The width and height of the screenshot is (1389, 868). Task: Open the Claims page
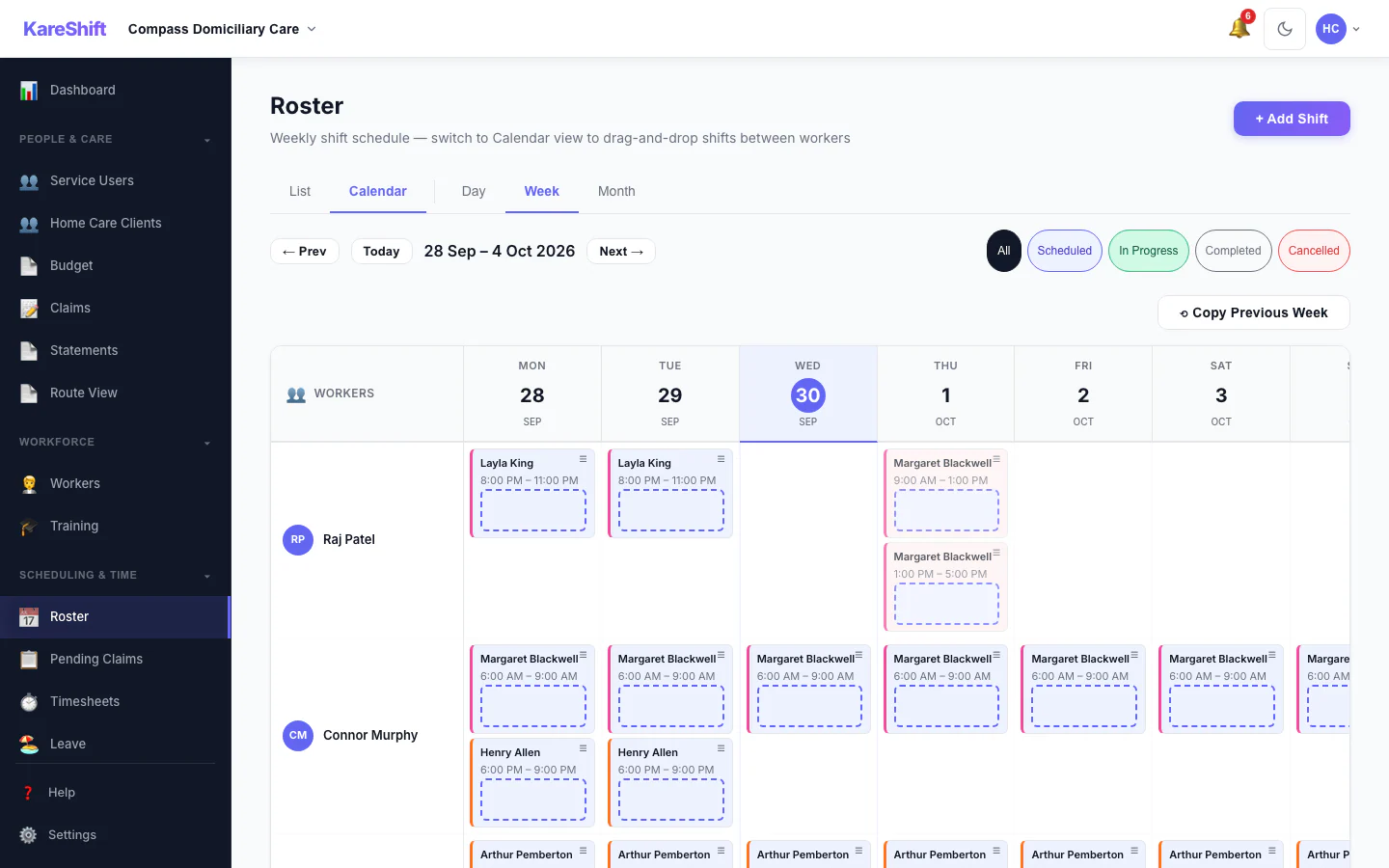[116, 308]
